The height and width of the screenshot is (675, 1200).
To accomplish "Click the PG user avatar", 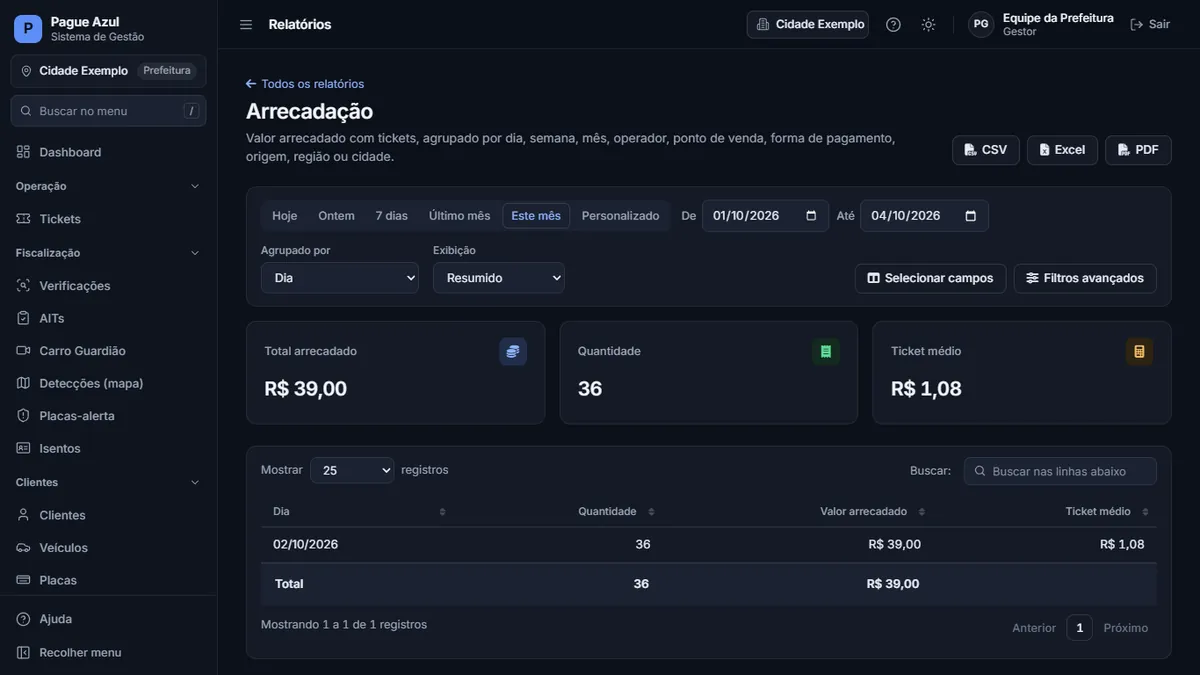I will [x=981, y=24].
